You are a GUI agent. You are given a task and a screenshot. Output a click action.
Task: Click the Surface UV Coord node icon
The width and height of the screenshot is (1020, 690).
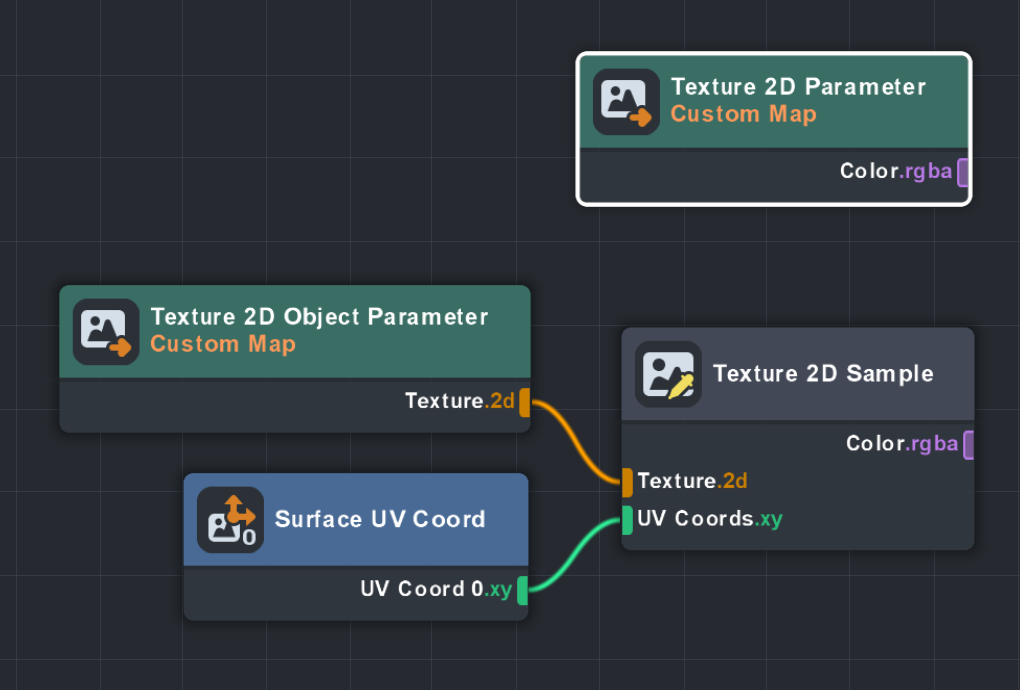(x=230, y=520)
